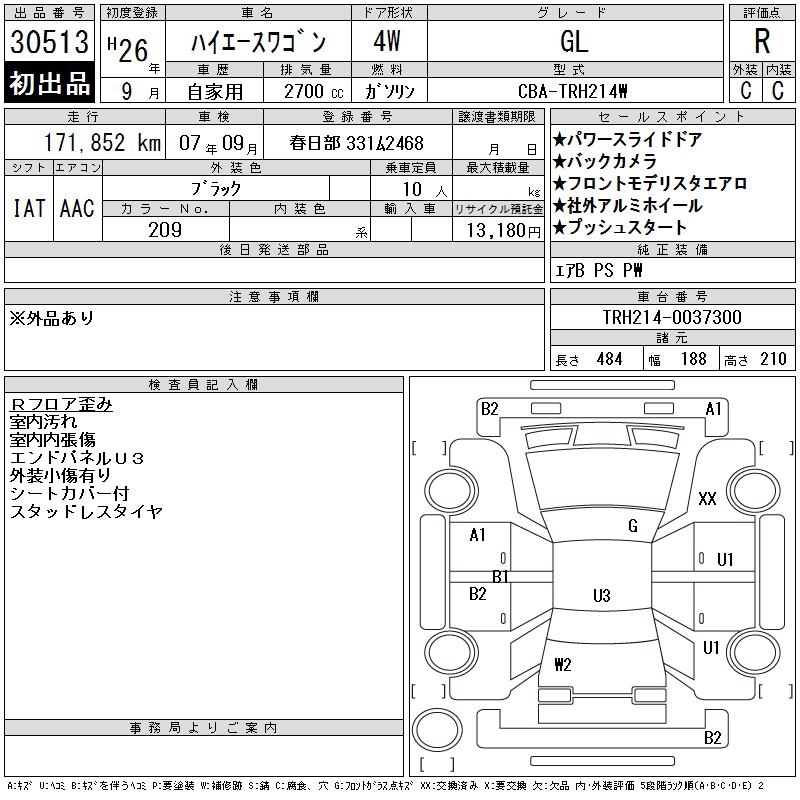Select the G windshield mark on the diagram
800x800 pixels.
[x=633, y=526]
